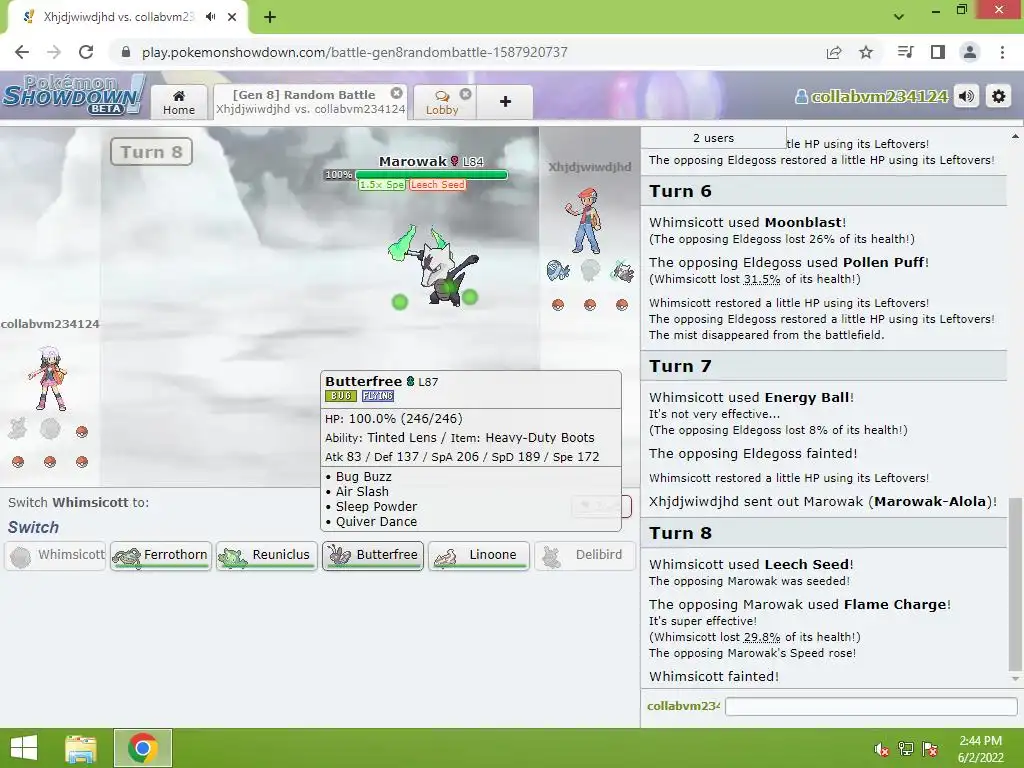The image size is (1024, 768).
Task: Open the Chrome profile icon
Action: (970, 52)
